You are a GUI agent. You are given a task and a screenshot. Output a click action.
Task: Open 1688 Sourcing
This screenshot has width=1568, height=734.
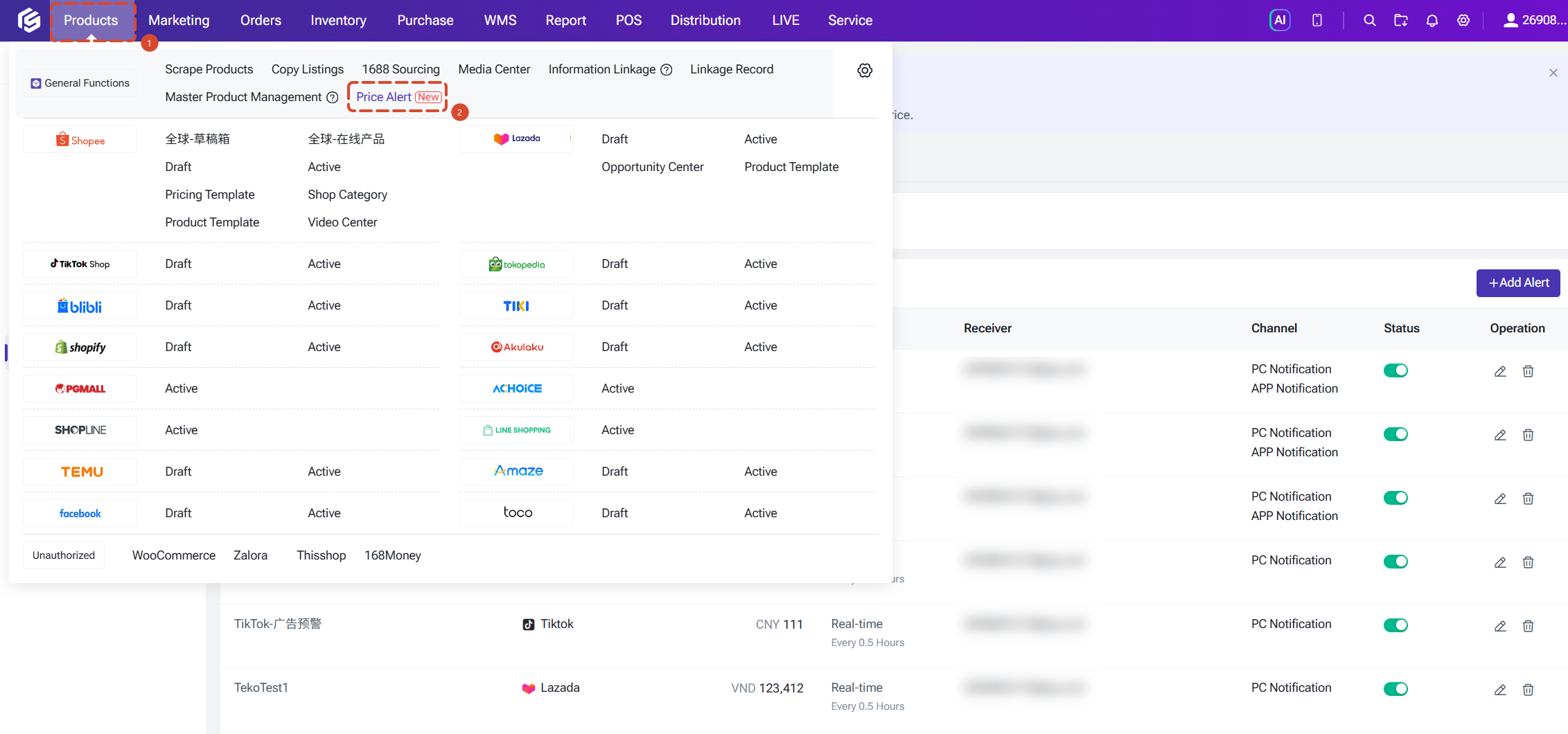(x=400, y=69)
